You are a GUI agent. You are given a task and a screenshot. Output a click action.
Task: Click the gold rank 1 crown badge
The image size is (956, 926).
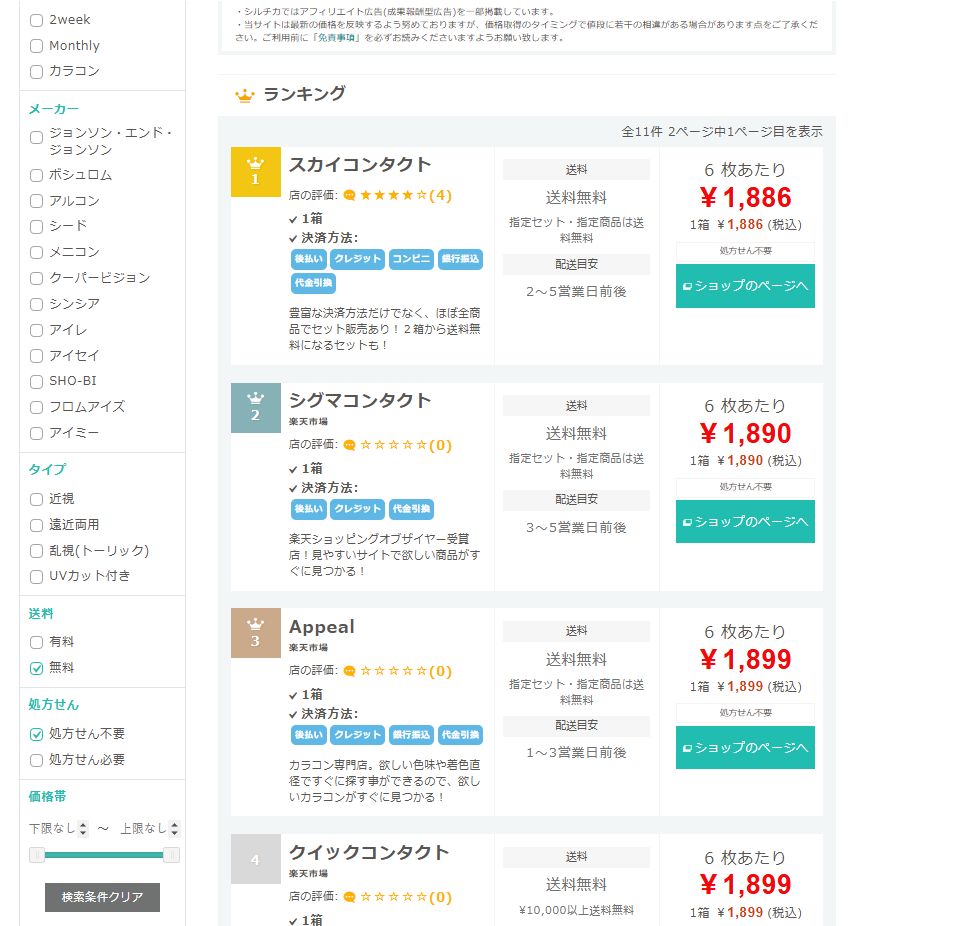click(255, 172)
